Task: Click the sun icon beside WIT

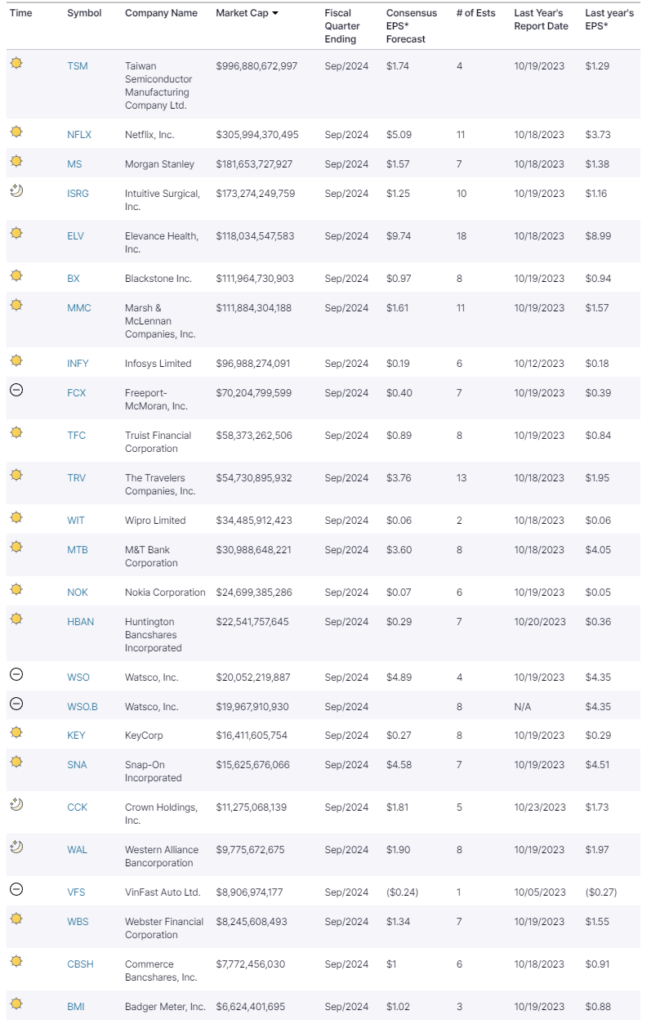Action: (16, 517)
